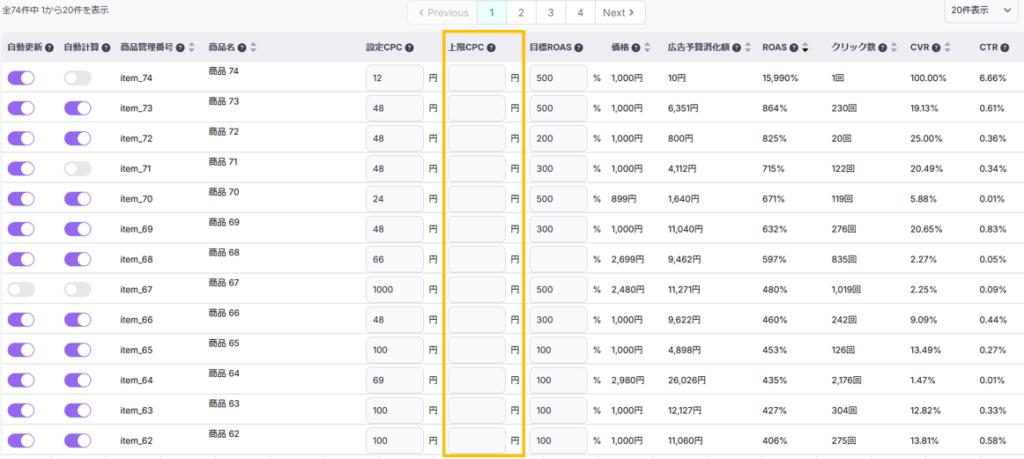Click help icon beside 上限CPC header
The image size is (1024, 459).
(492, 48)
